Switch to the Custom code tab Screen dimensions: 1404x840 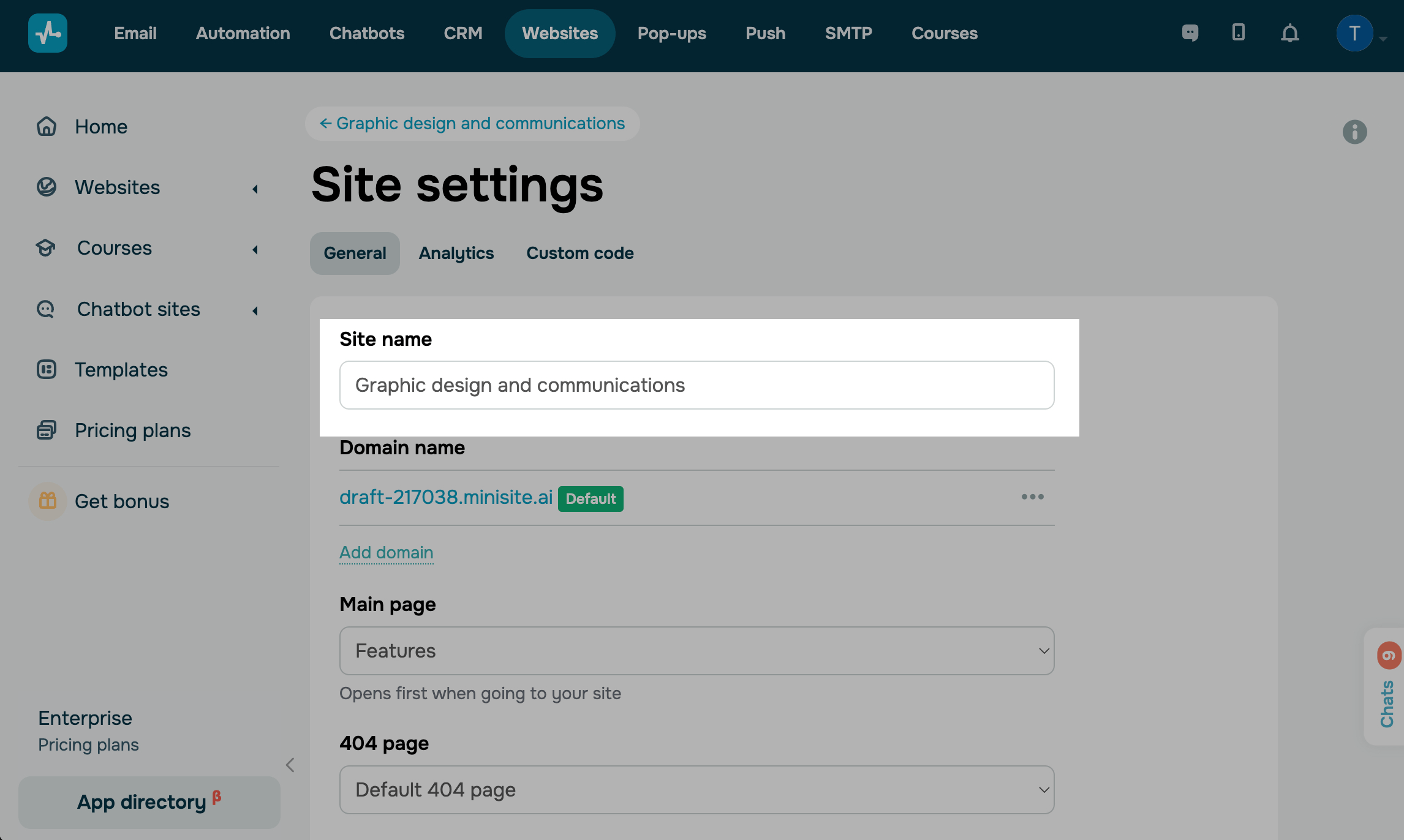579,253
